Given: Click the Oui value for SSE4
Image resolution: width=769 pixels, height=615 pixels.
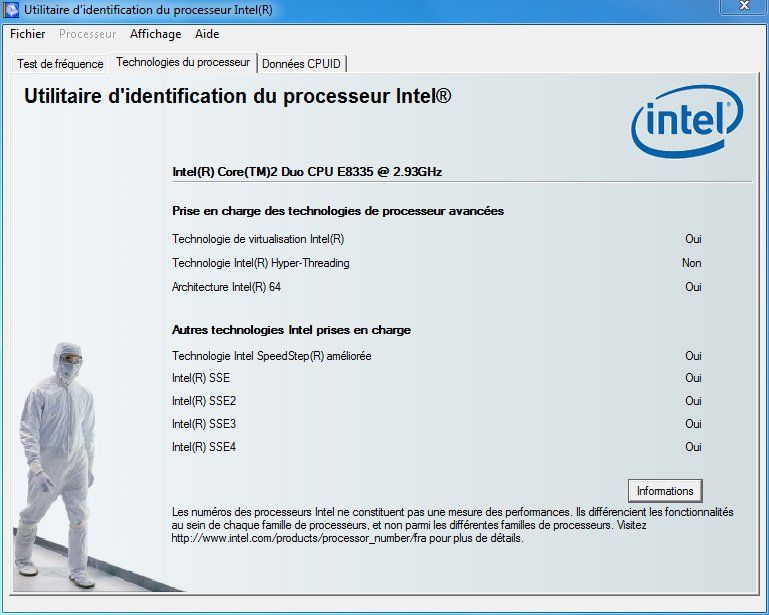Looking at the screenshot, I should pos(693,447).
